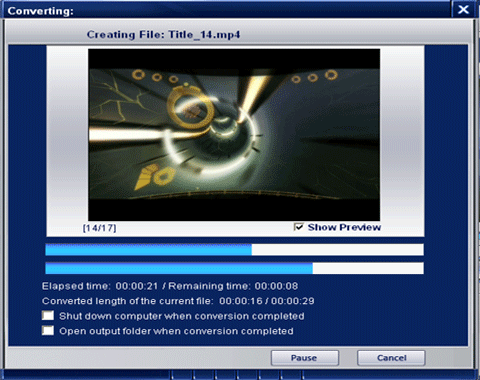This screenshot has height=380, width=480.
Task: Close the Converting dialog with the X
Action: [x=463, y=9]
